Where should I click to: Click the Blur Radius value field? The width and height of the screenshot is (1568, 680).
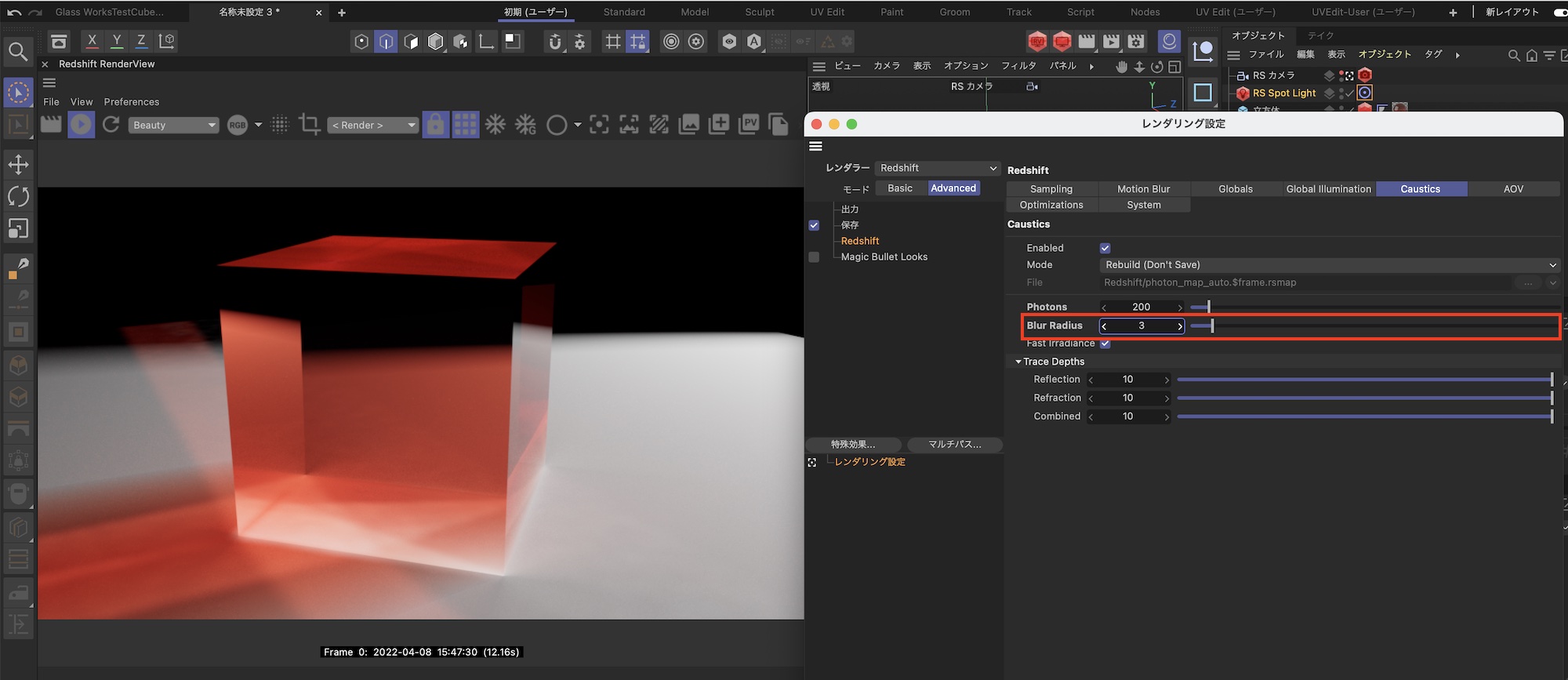coord(1141,325)
